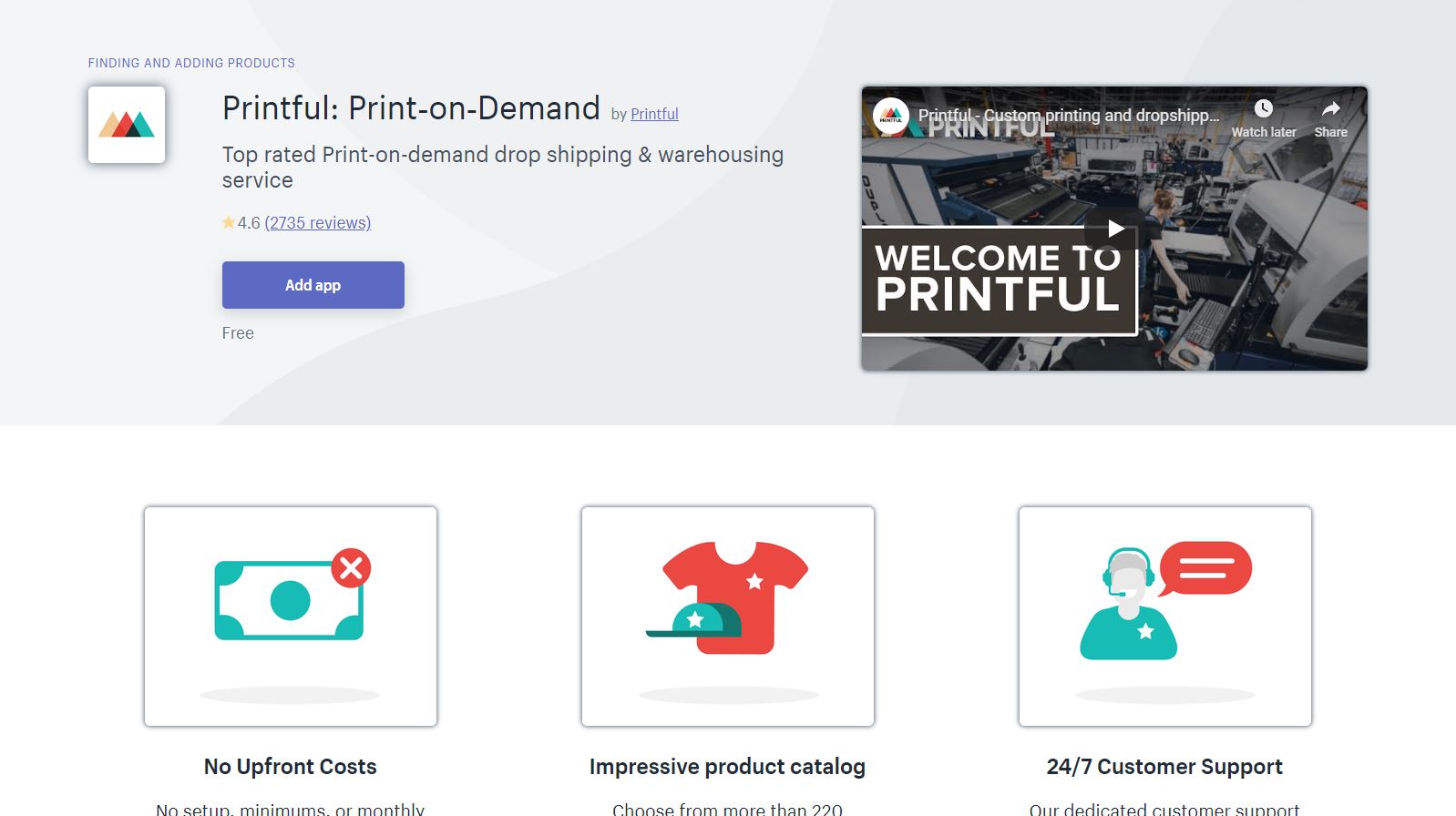
Task: Click the red X badge on money icon
Action: (x=351, y=568)
